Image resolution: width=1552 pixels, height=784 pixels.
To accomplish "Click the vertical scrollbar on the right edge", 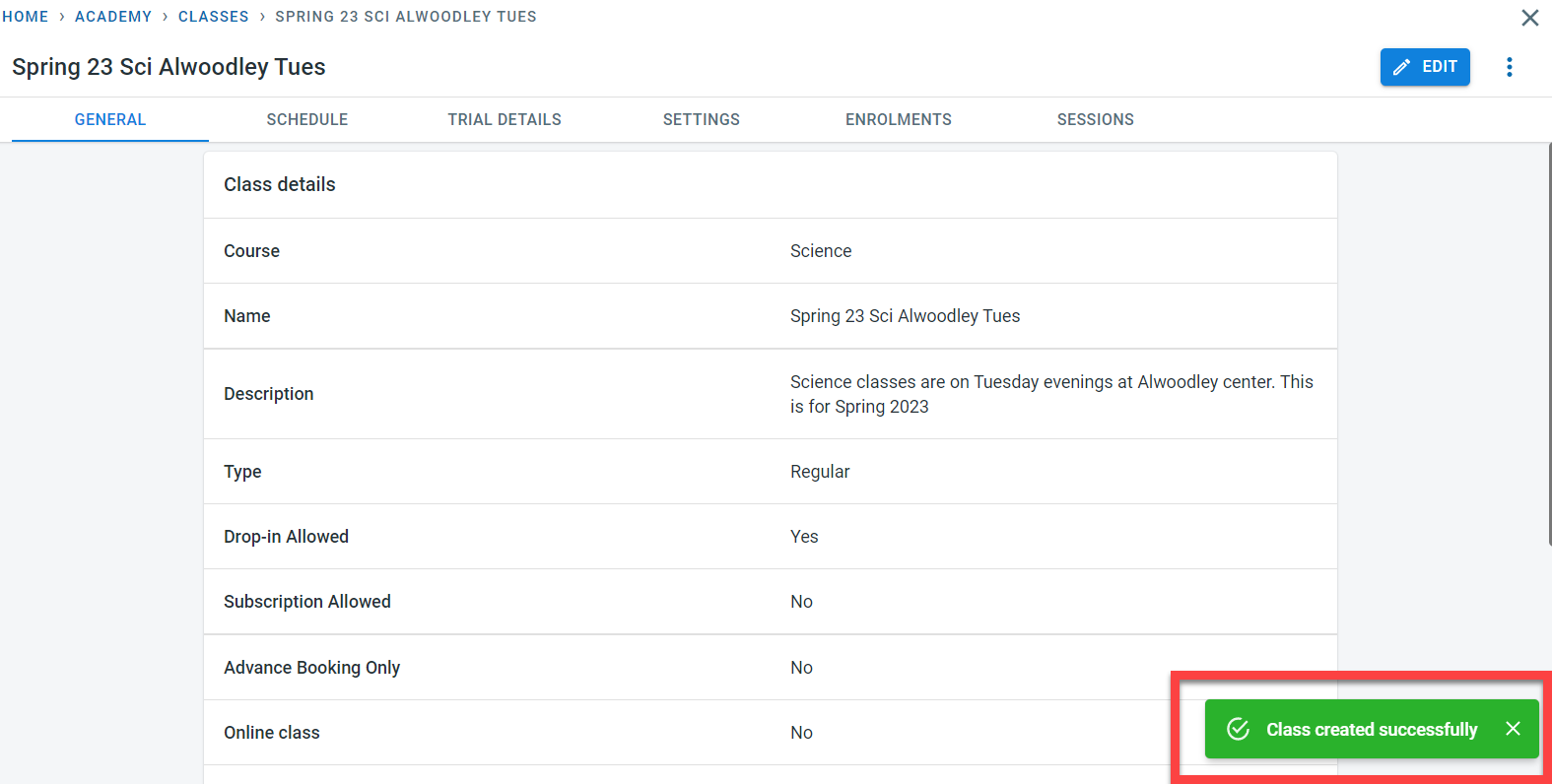I will [x=1549, y=345].
